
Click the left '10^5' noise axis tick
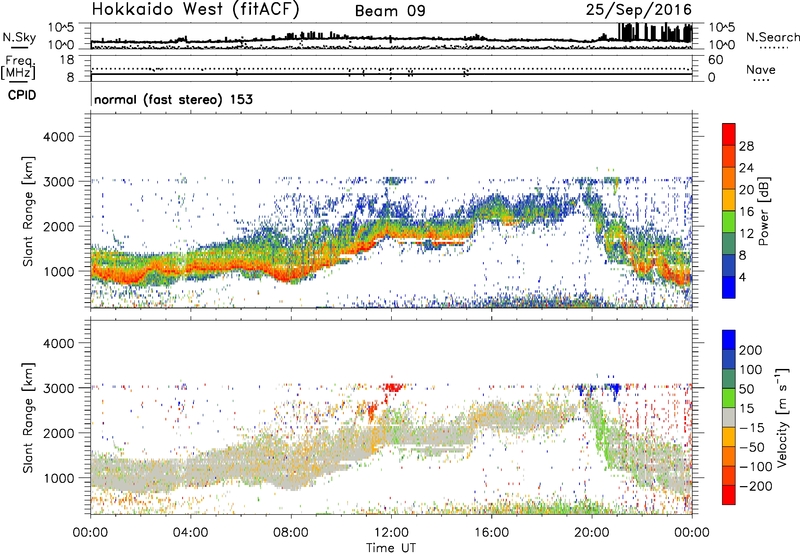coord(61,28)
